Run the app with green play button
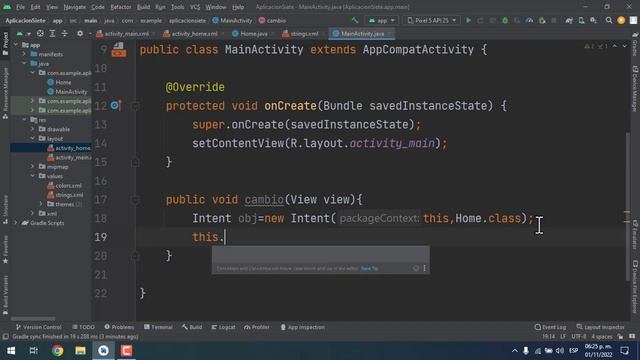Screen dimensions: 640x360 [468, 20]
